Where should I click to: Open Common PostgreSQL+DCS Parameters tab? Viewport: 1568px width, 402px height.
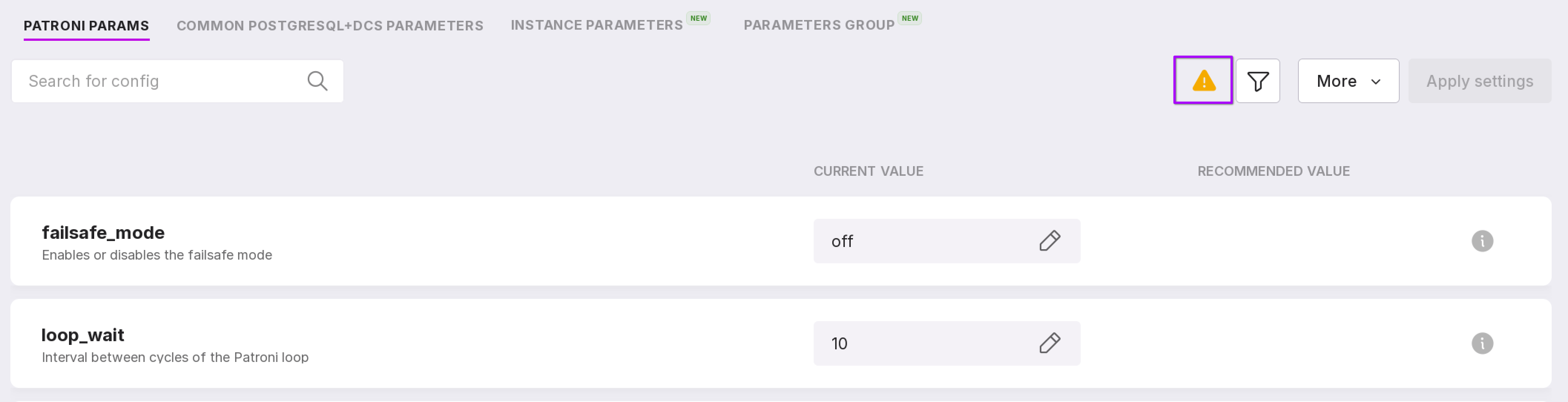point(330,26)
